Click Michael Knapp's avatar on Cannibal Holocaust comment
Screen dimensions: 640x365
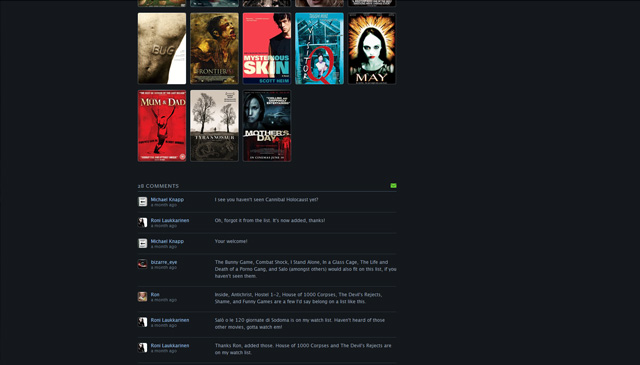click(x=142, y=202)
